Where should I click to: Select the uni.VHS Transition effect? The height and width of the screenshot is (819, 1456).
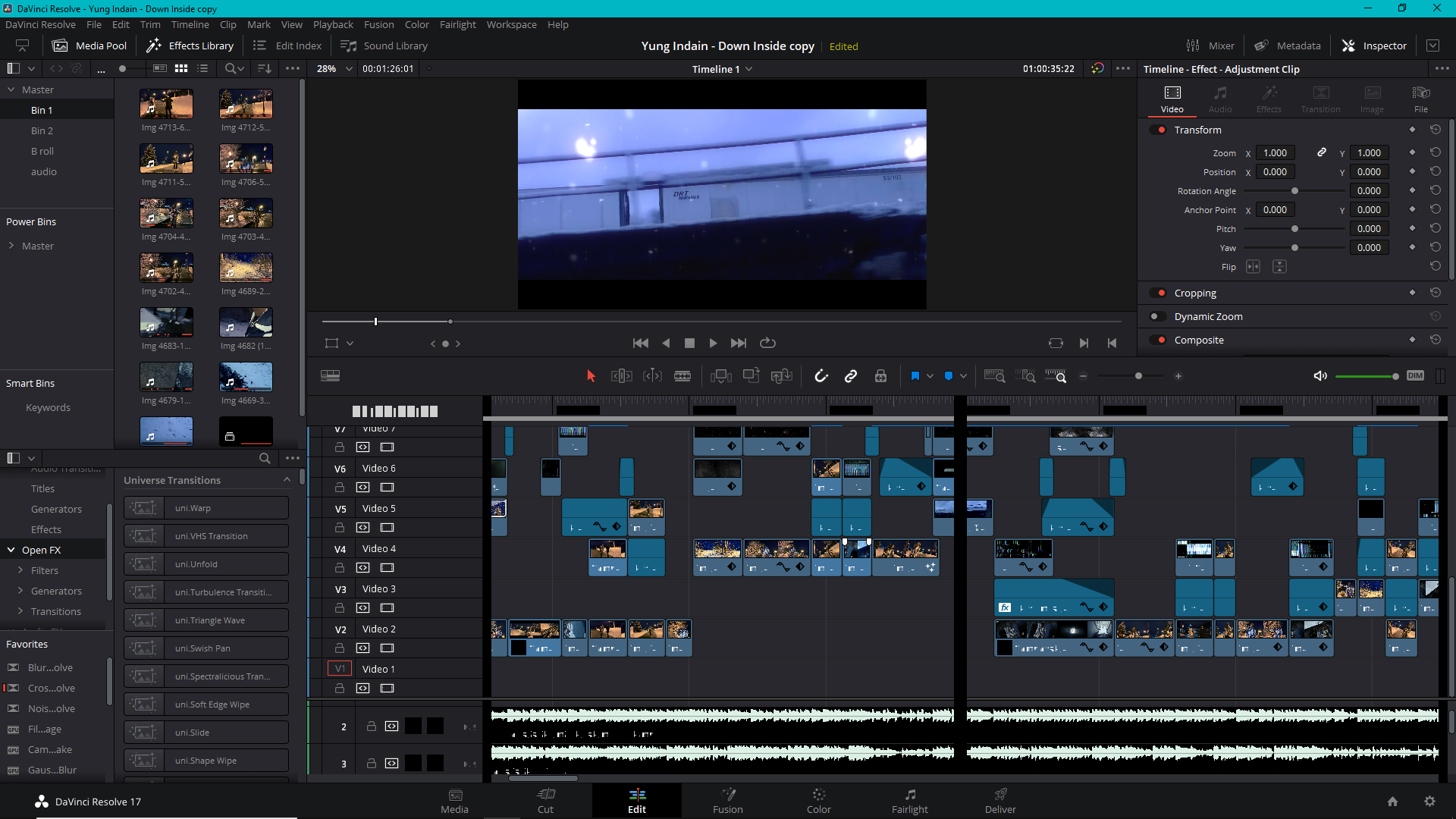point(206,536)
